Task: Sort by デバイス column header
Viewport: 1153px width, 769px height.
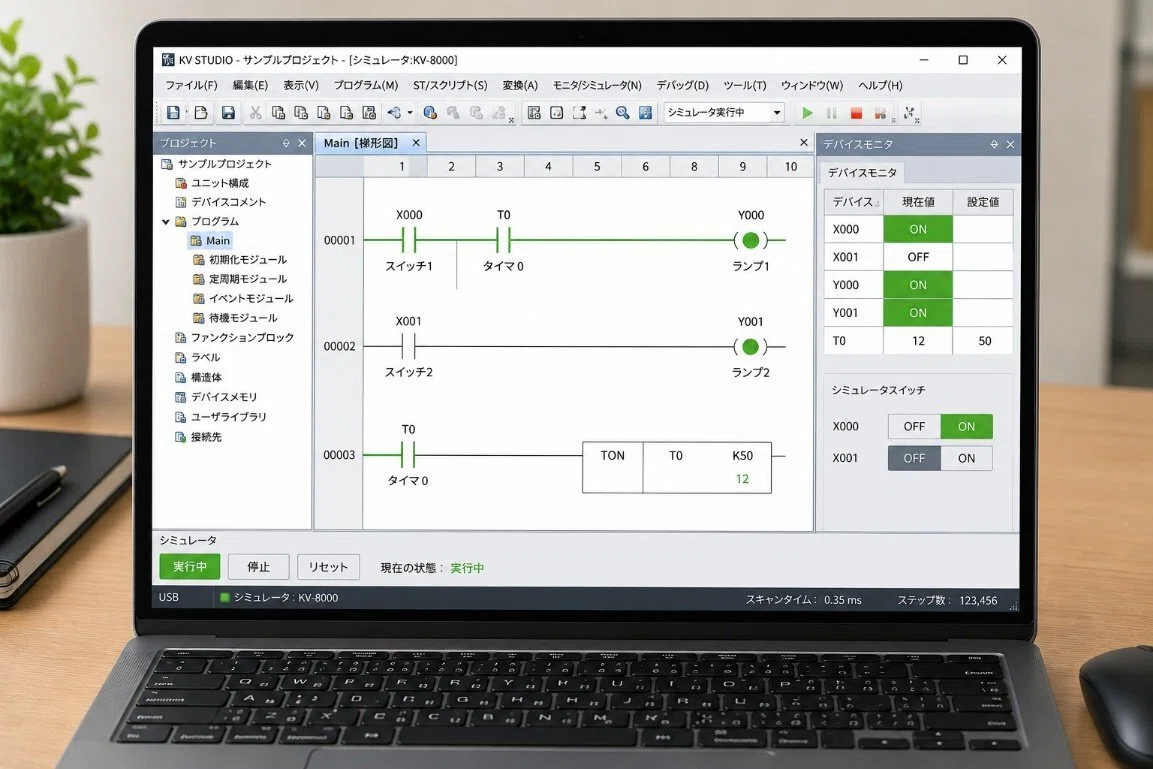Action: pyautogui.click(x=853, y=201)
